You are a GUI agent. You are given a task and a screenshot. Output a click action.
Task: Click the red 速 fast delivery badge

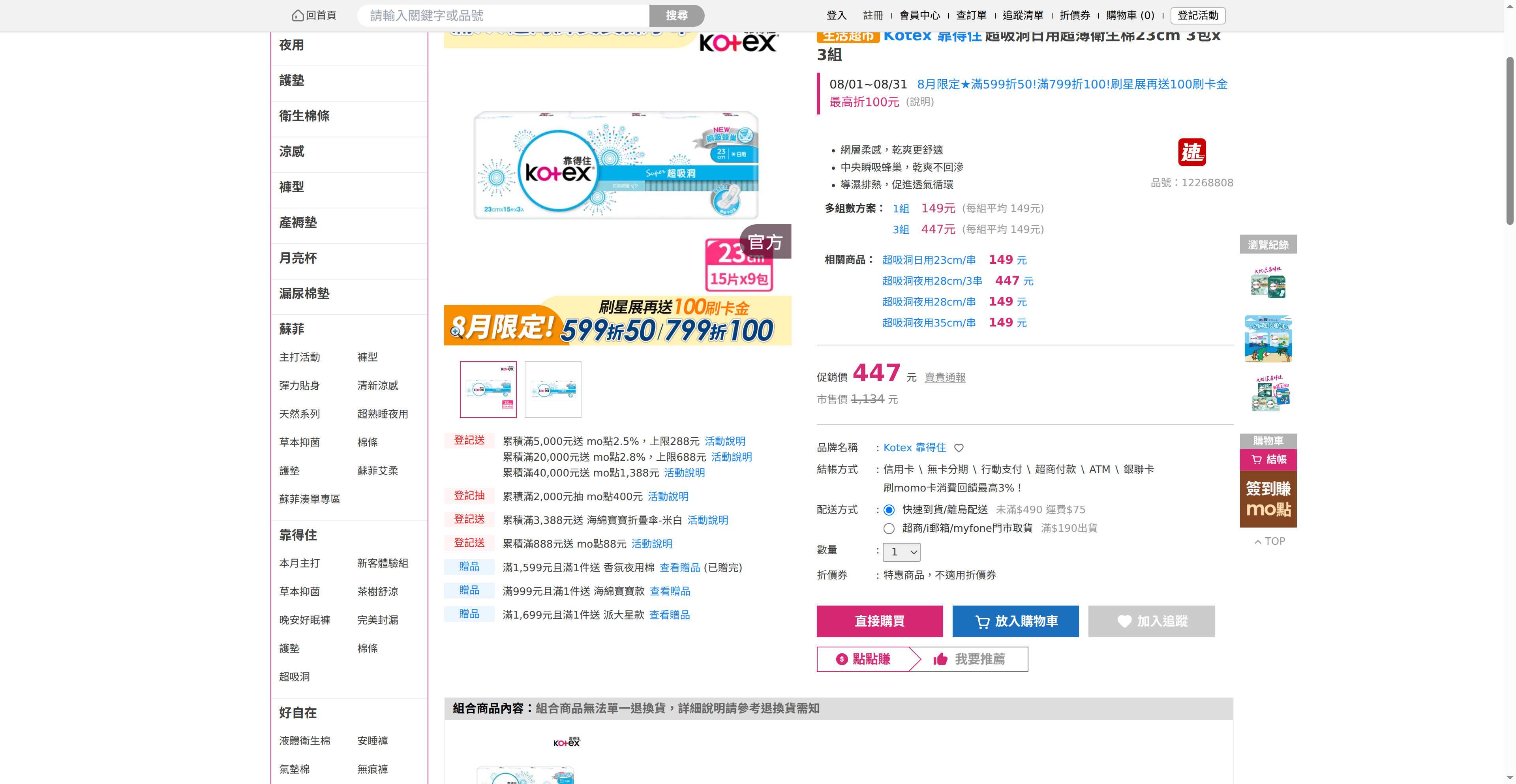1192,152
